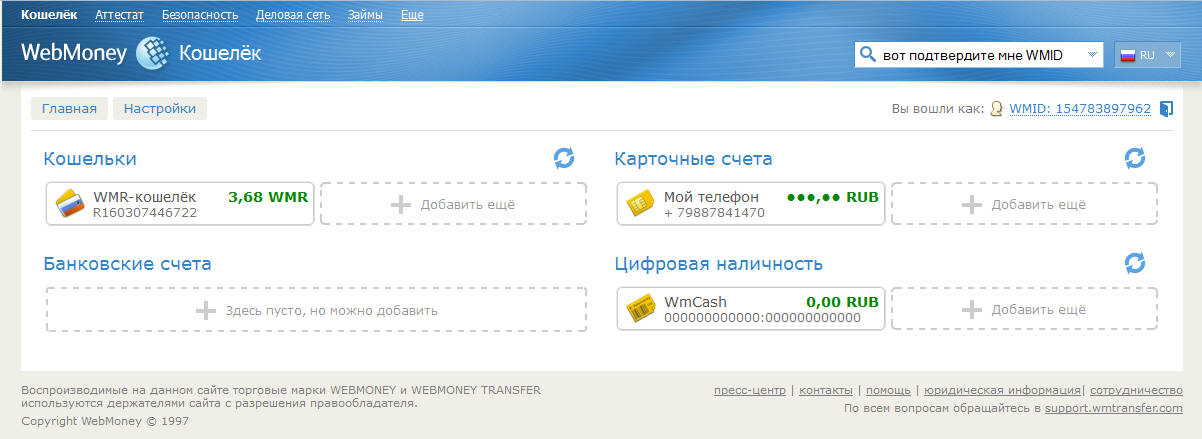Click the WMR wallet icon
This screenshot has height=439, width=1202.
[x=69, y=204]
